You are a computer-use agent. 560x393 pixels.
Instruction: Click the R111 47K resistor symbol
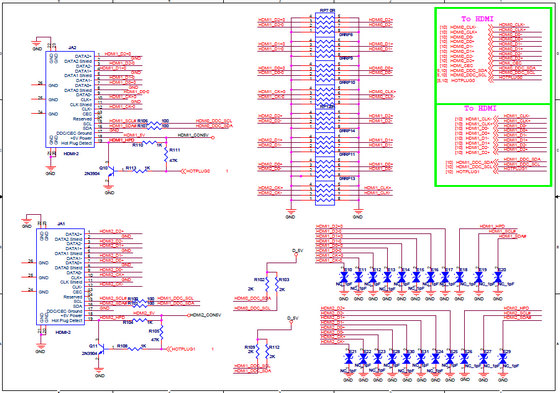pos(166,155)
